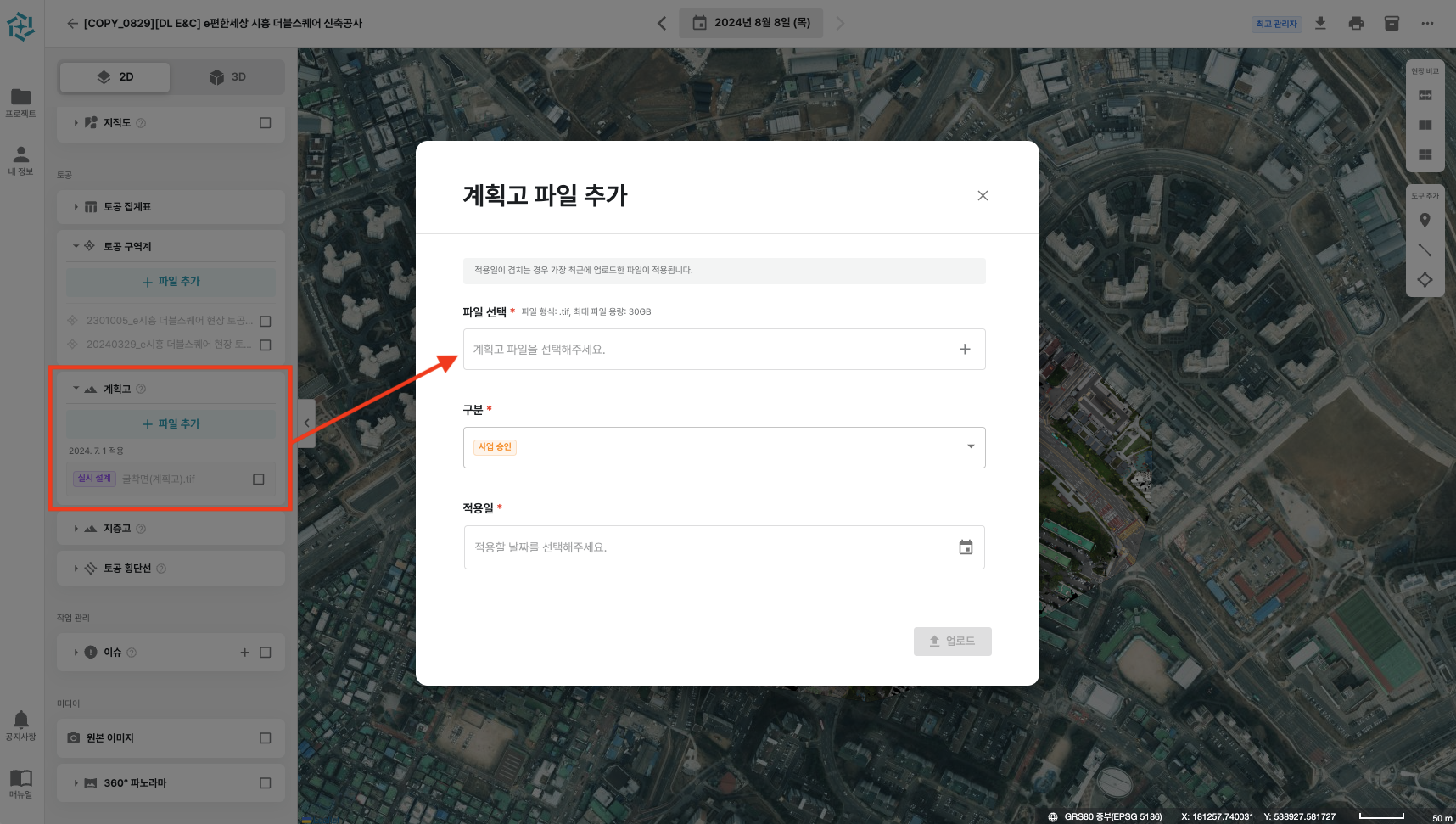Image resolution: width=1456 pixels, height=824 pixels.
Task: Check the 원본 이미지 checkbox
Action: click(x=266, y=737)
